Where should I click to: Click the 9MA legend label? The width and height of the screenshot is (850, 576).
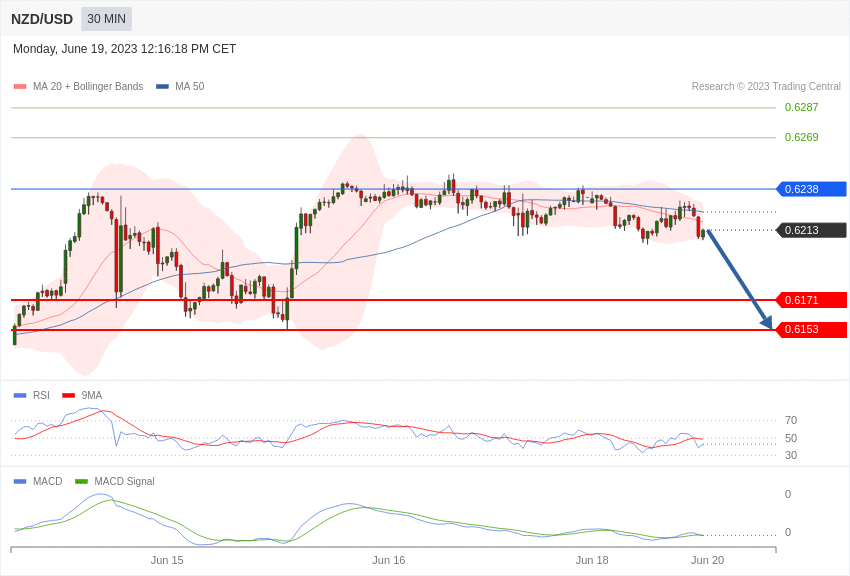[x=92, y=396]
